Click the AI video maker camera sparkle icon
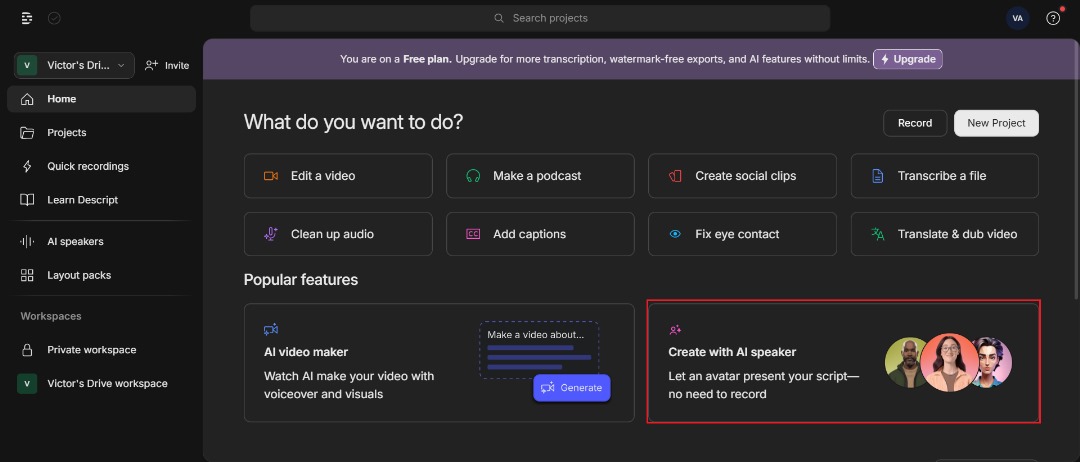Image resolution: width=1080 pixels, height=462 pixels. [271, 330]
